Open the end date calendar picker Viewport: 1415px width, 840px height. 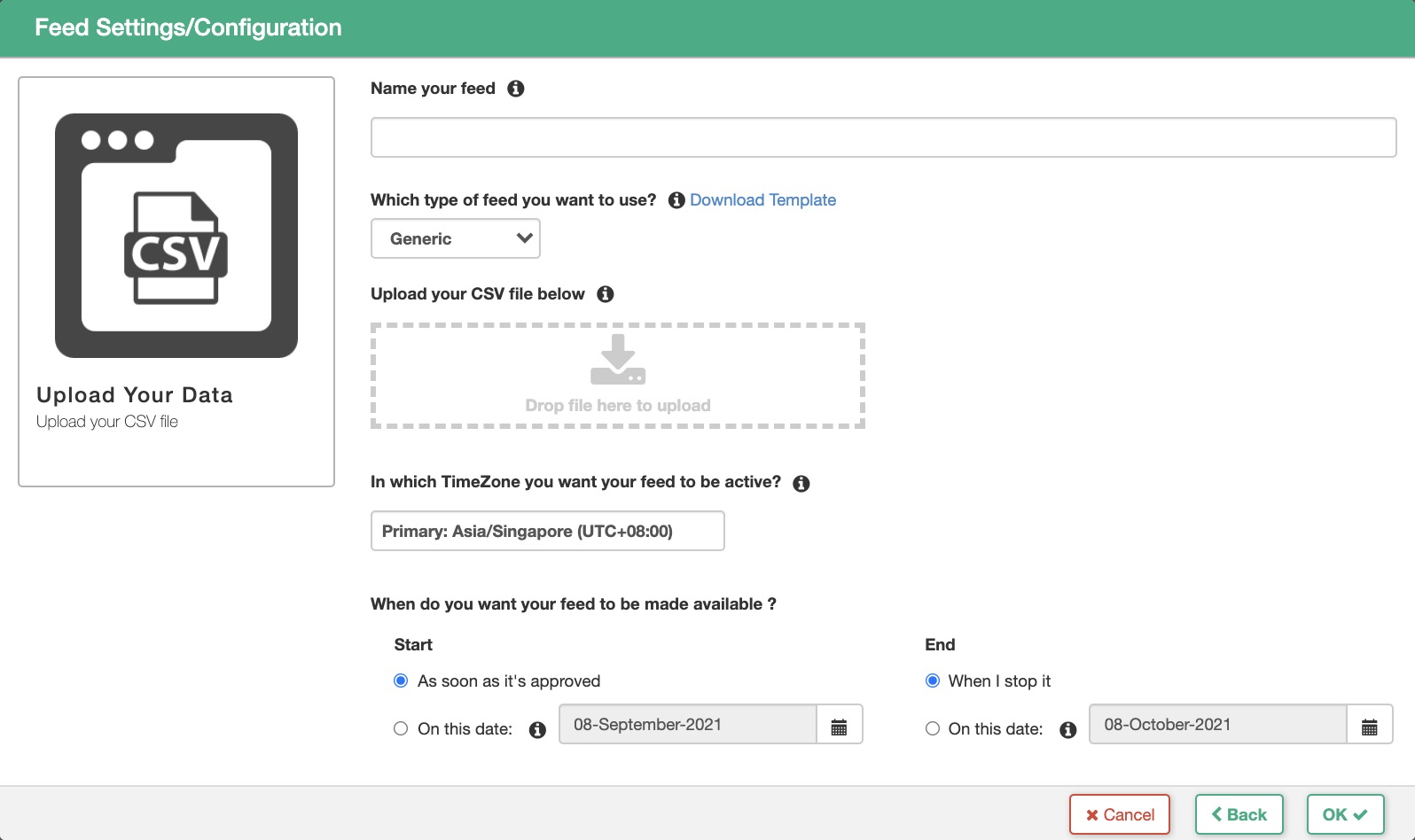pos(1370,725)
